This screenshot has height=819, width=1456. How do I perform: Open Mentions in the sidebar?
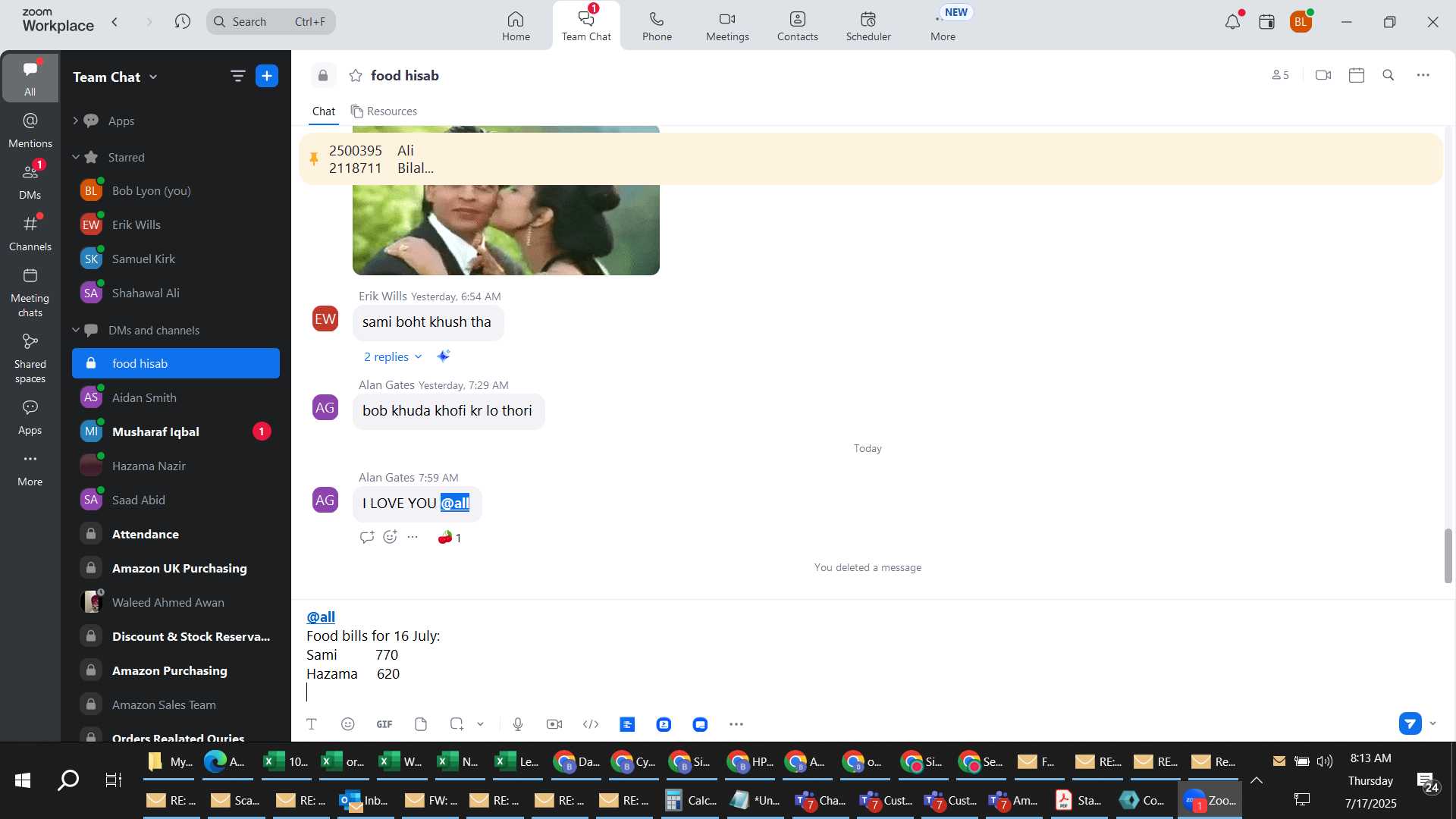30,130
